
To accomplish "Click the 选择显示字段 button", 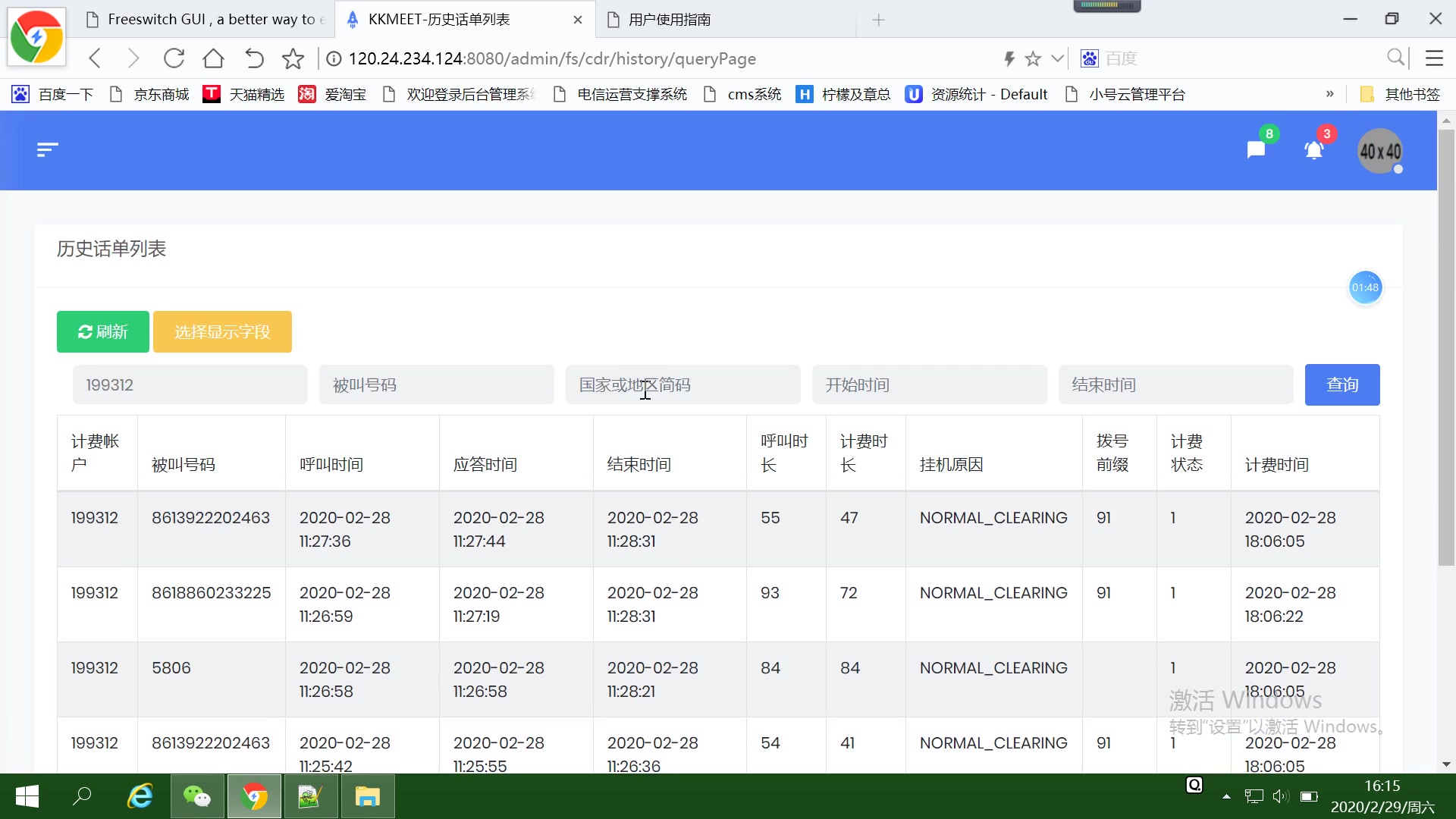I will [x=222, y=332].
